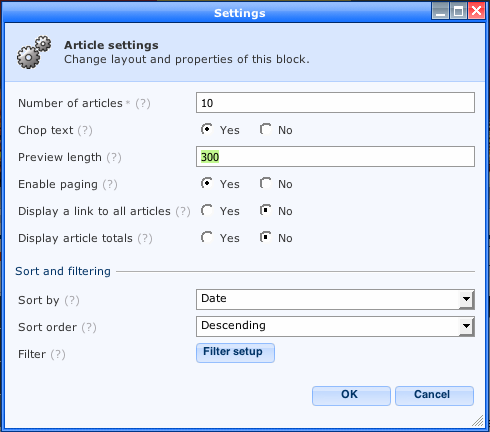Click the (?) icon for Display article totals

145,238
